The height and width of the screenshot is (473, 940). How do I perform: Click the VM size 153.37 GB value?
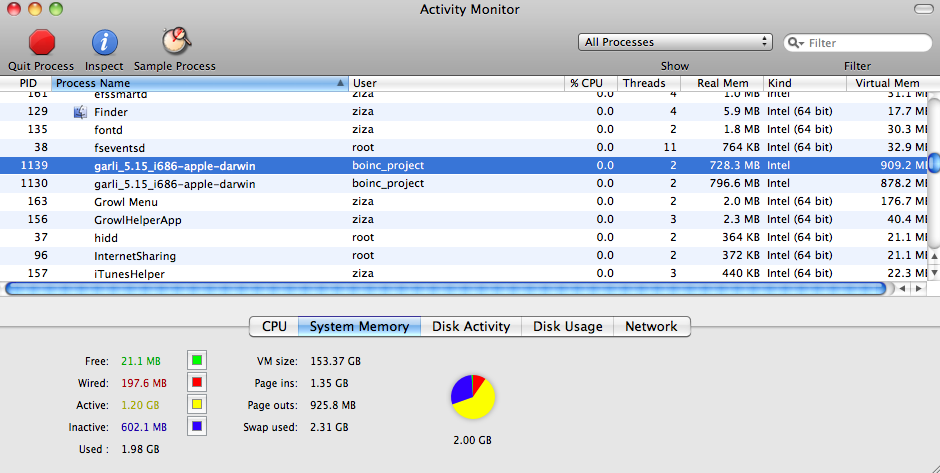point(335,361)
